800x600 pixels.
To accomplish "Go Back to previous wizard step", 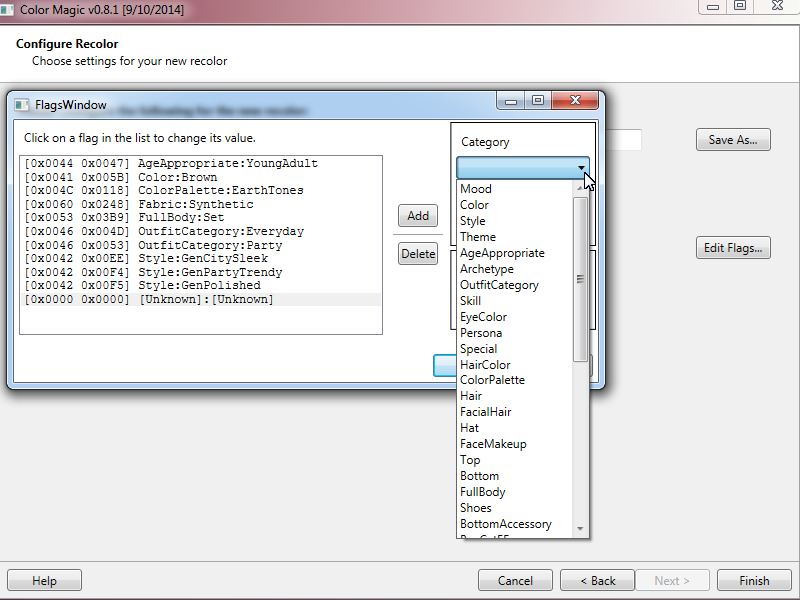I will (597, 581).
